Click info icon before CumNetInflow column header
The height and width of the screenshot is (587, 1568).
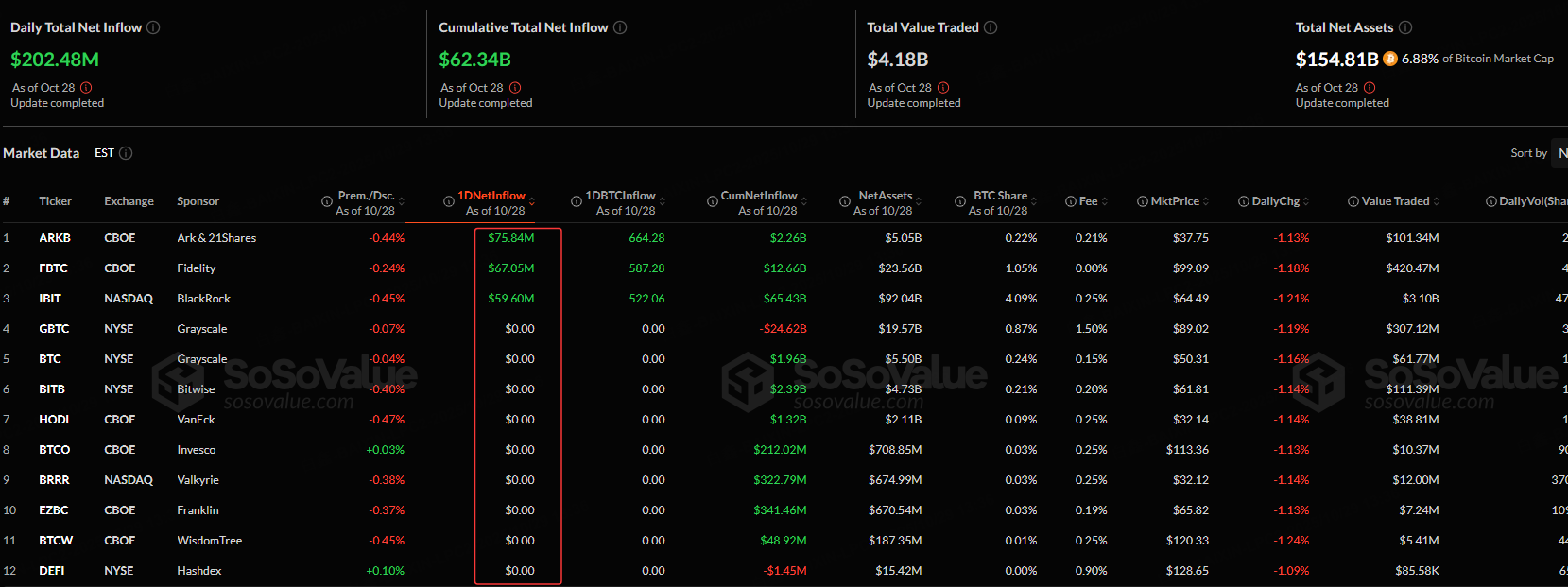tap(712, 201)
